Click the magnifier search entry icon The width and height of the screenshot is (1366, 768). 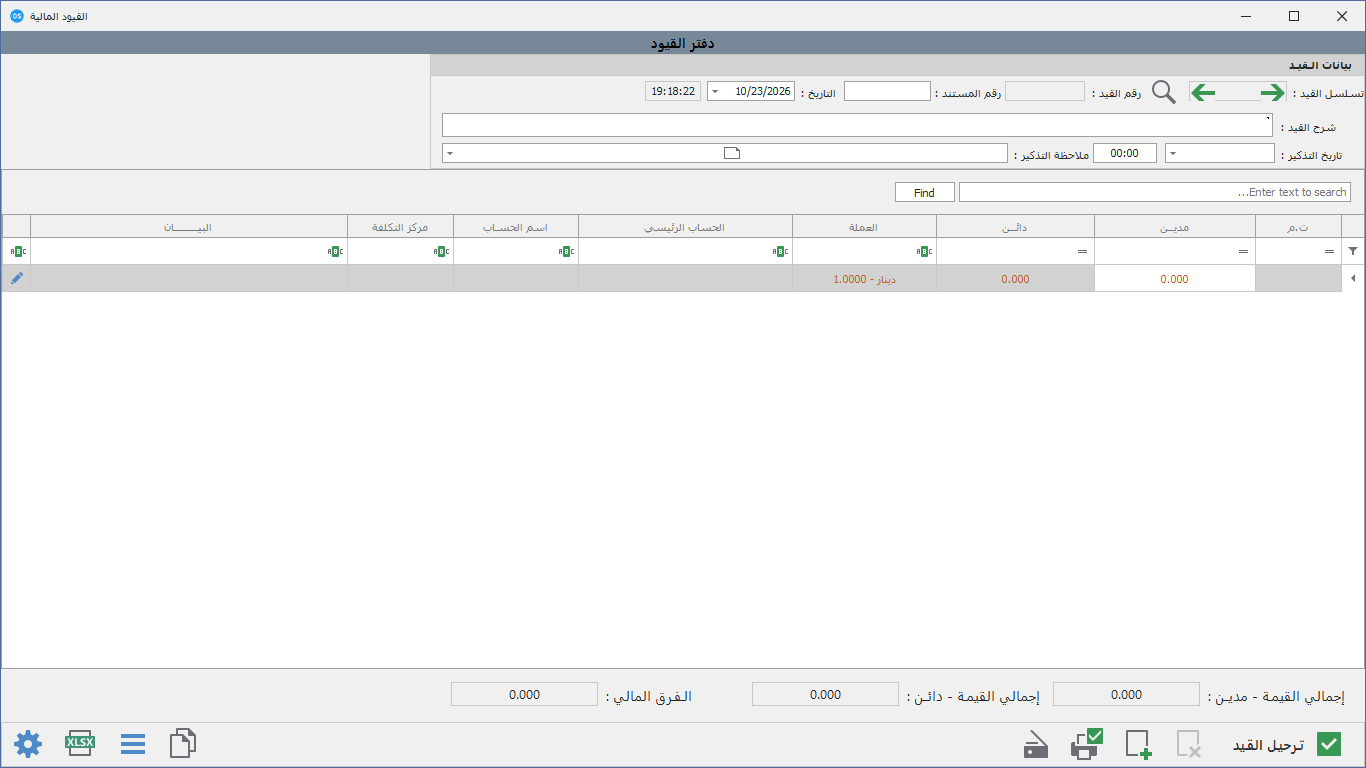point(1164,92)
